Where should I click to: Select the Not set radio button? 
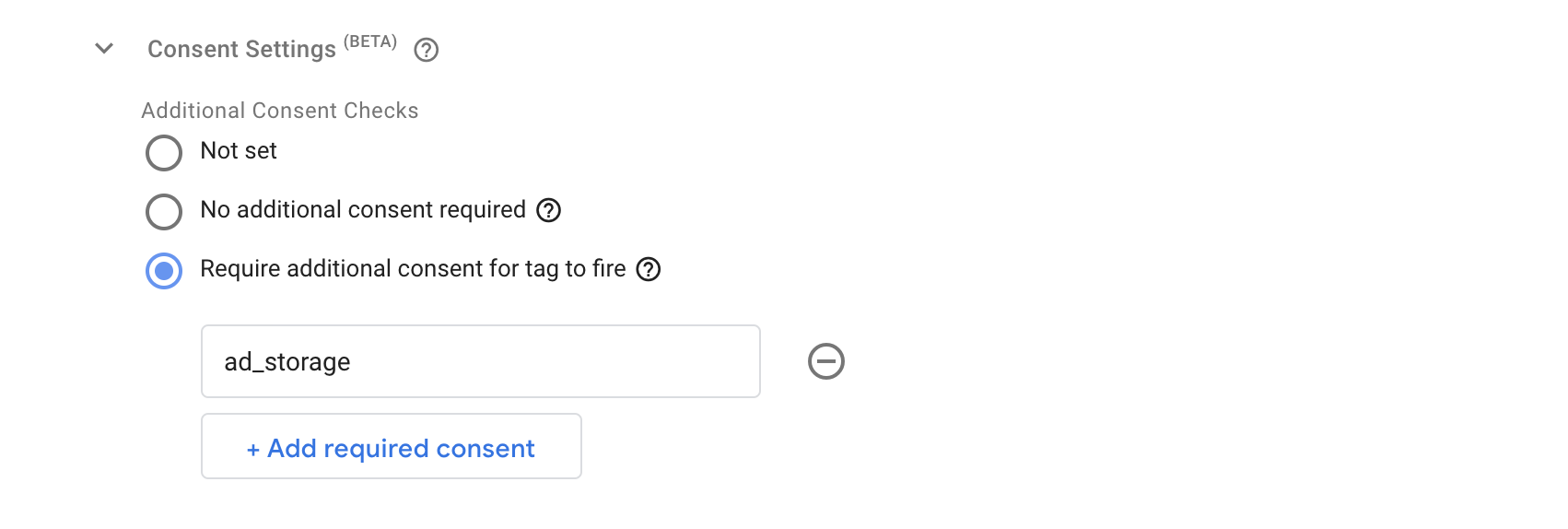click(164, 153)
